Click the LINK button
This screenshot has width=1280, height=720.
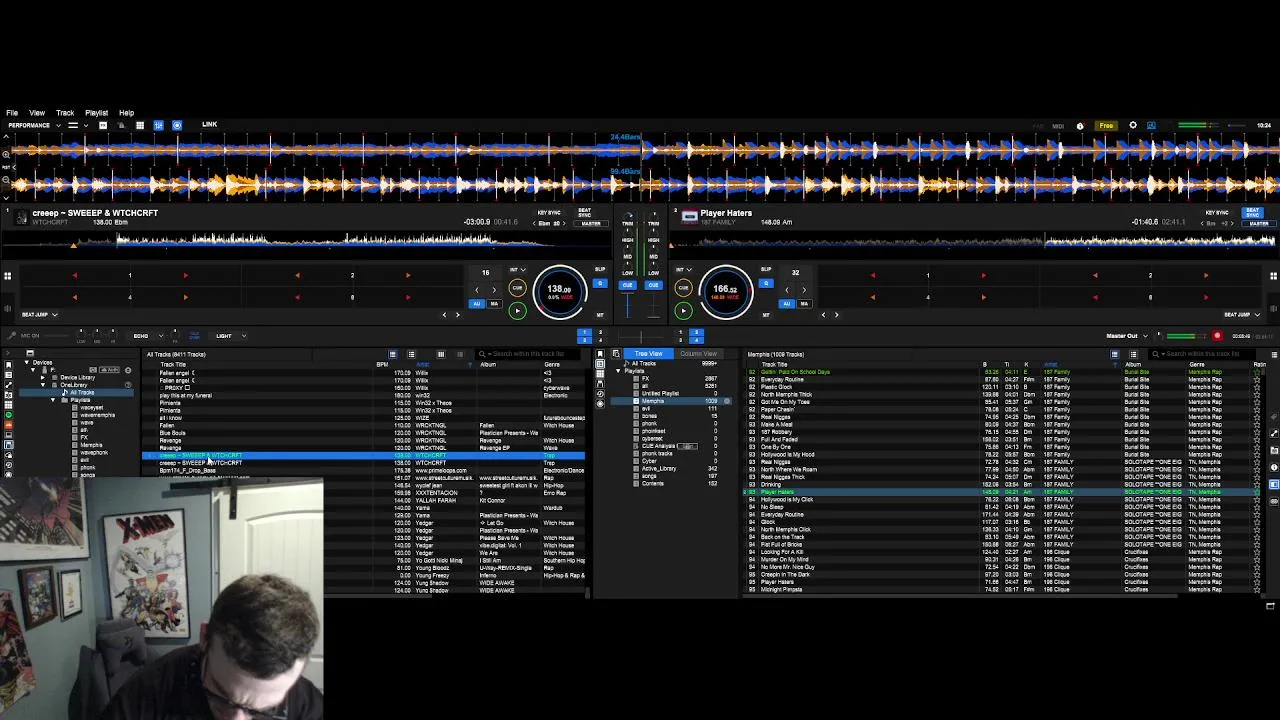pos(209,125)
